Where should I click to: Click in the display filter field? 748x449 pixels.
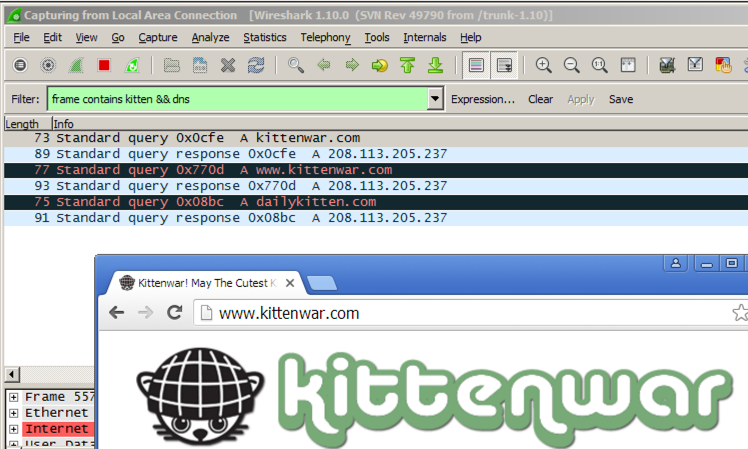pos(237,99)
